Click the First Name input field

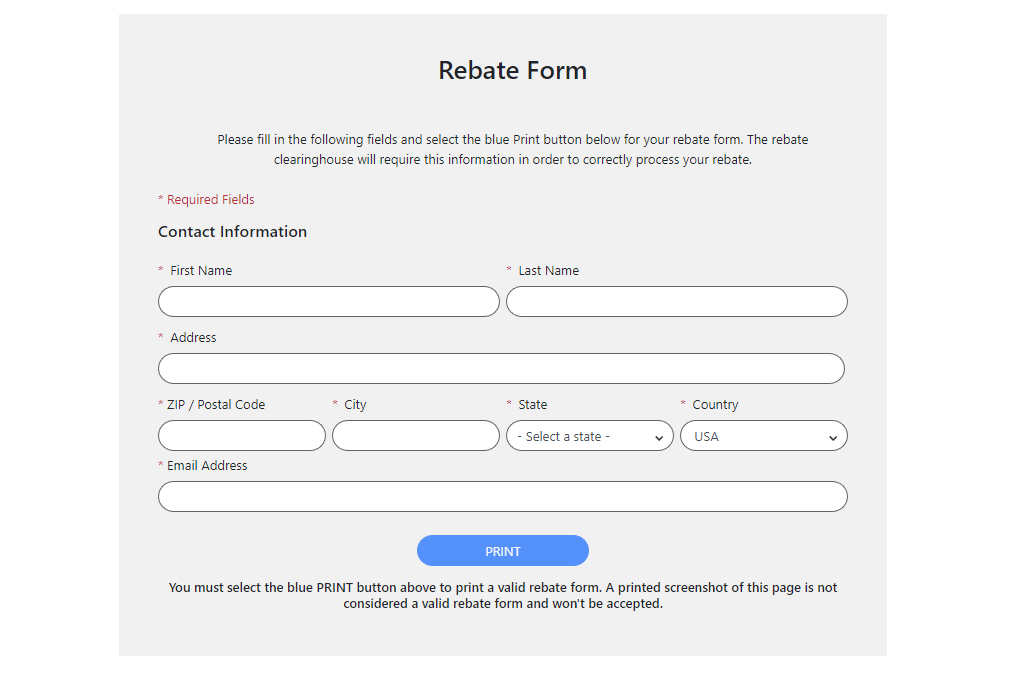(328, 302)
